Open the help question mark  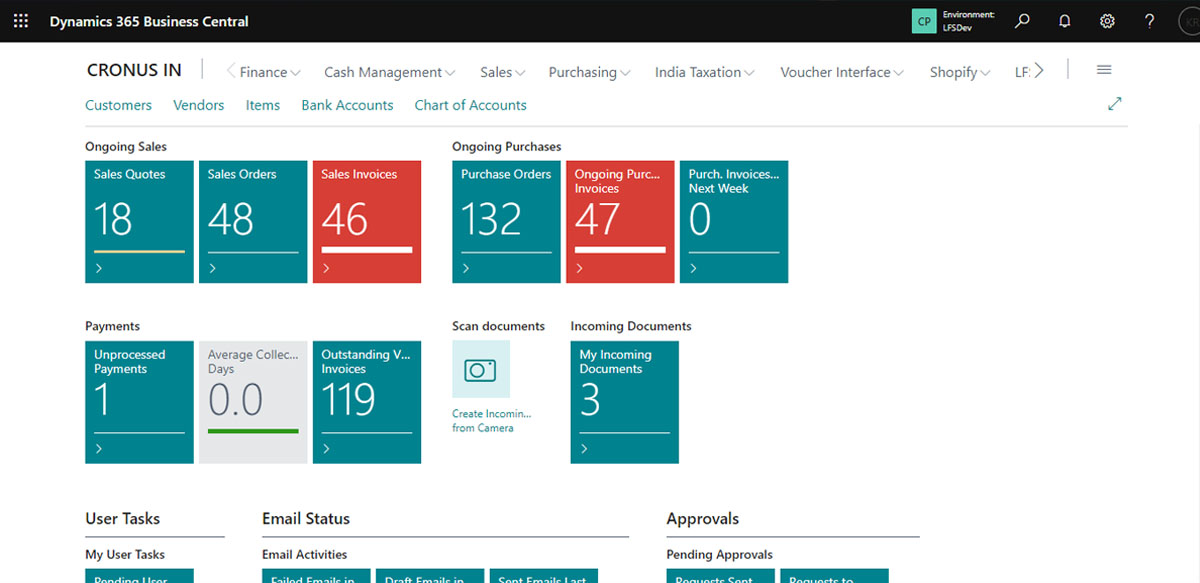click(1150, 21)
